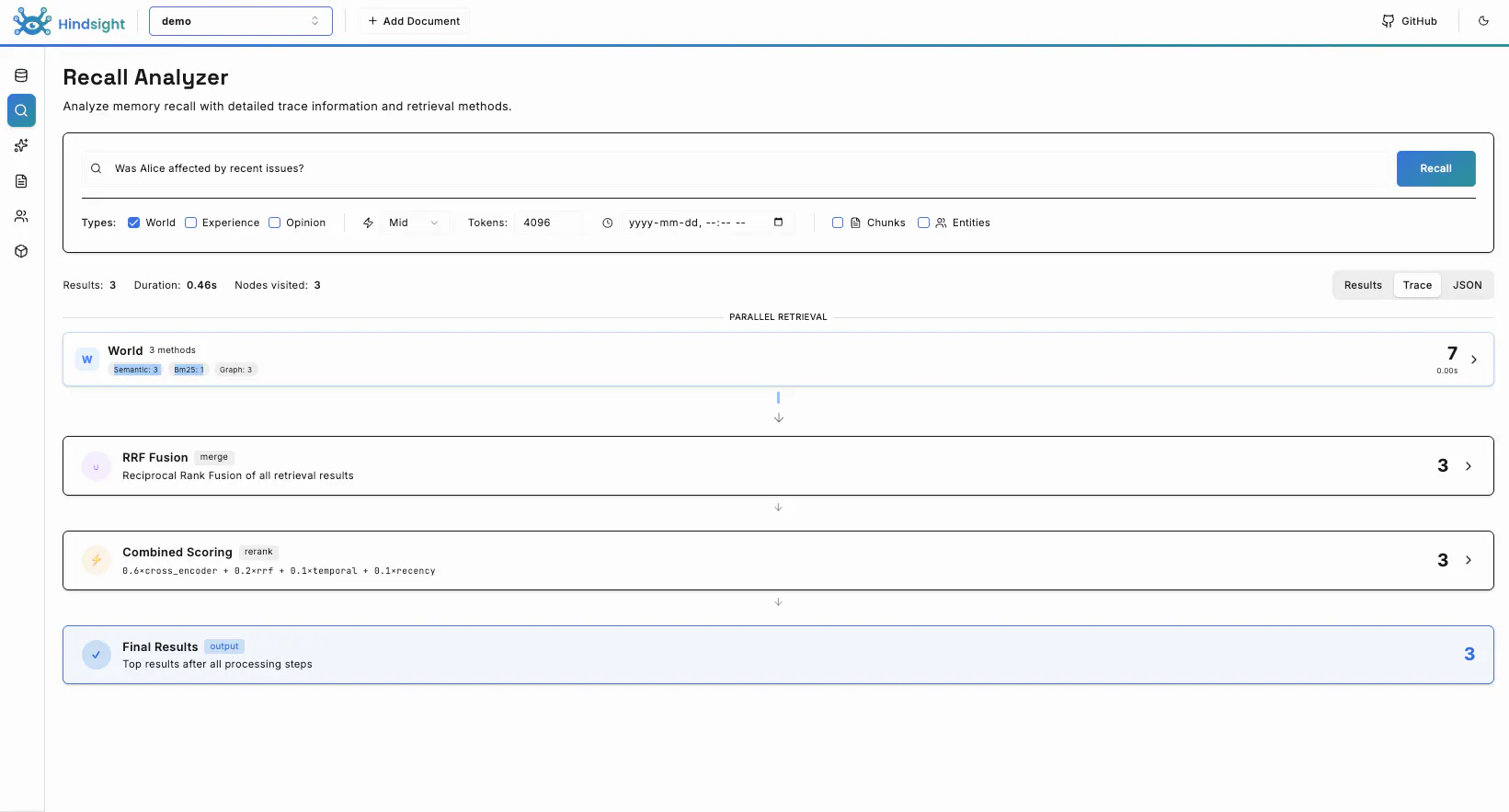1509x812 pixels.
Task: Enable the Opinion type checkbox
Action: click(x=275, y=223)
